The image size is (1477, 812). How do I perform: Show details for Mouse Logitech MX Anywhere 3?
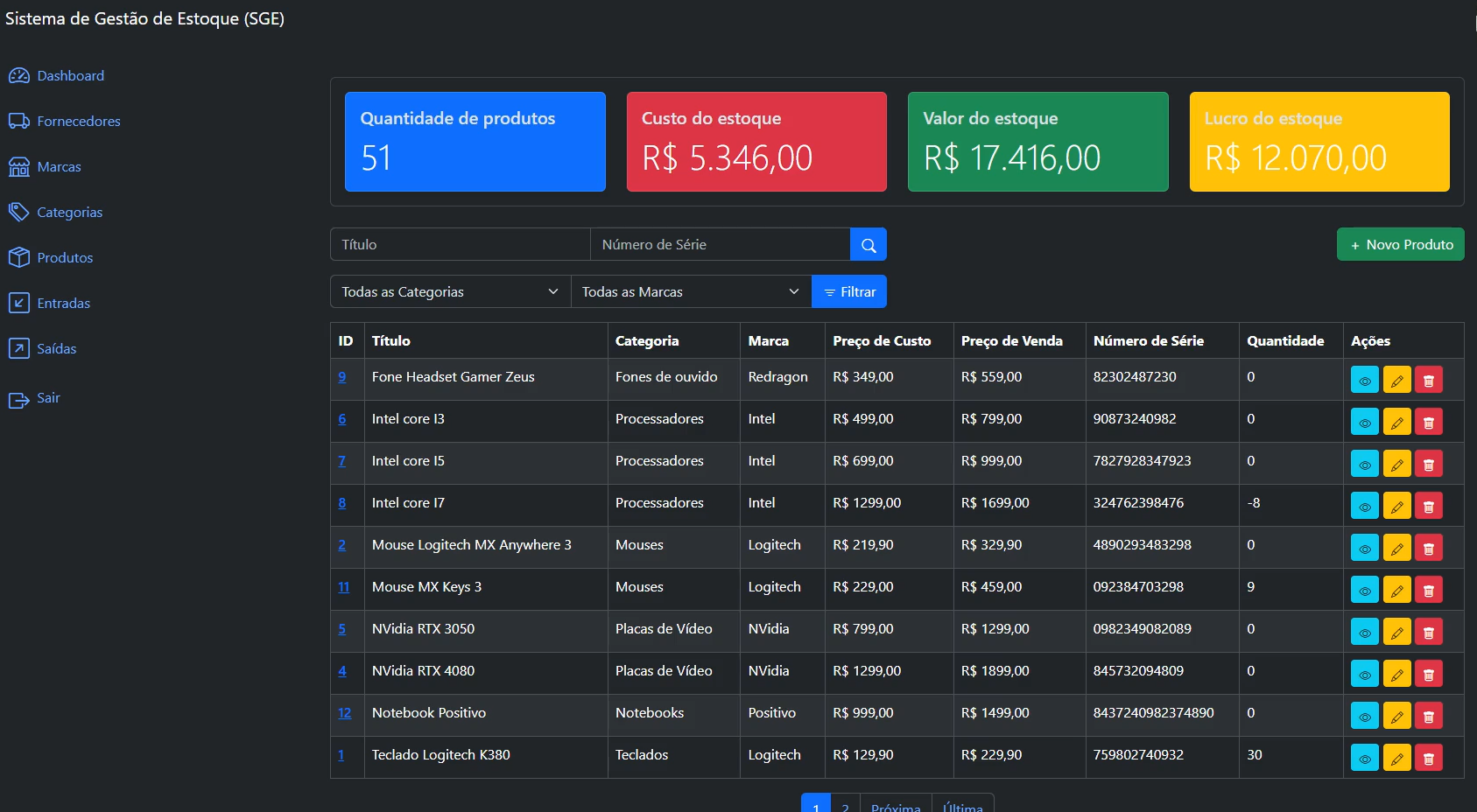(x=1364, y=549)
